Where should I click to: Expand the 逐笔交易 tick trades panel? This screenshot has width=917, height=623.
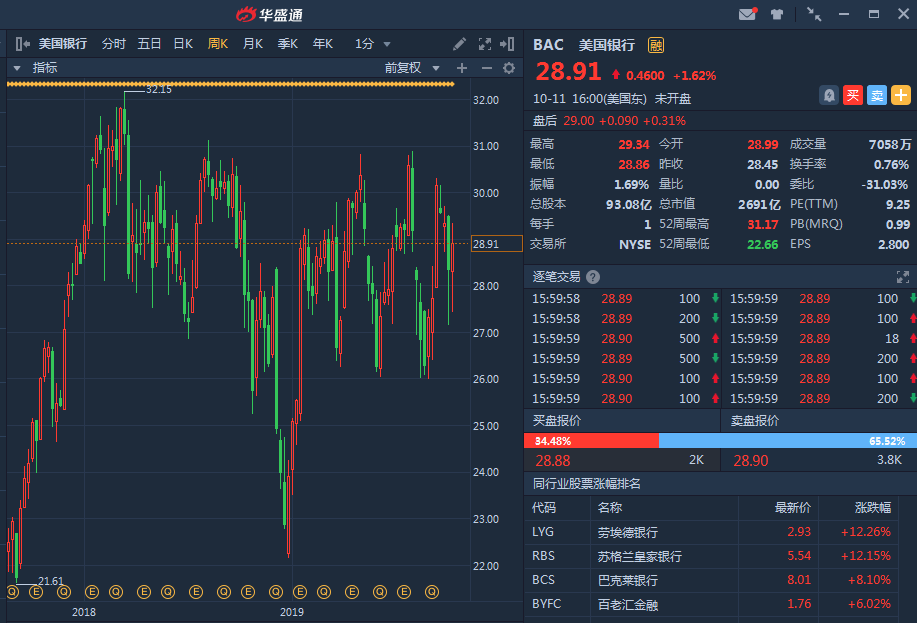point(903,277)
